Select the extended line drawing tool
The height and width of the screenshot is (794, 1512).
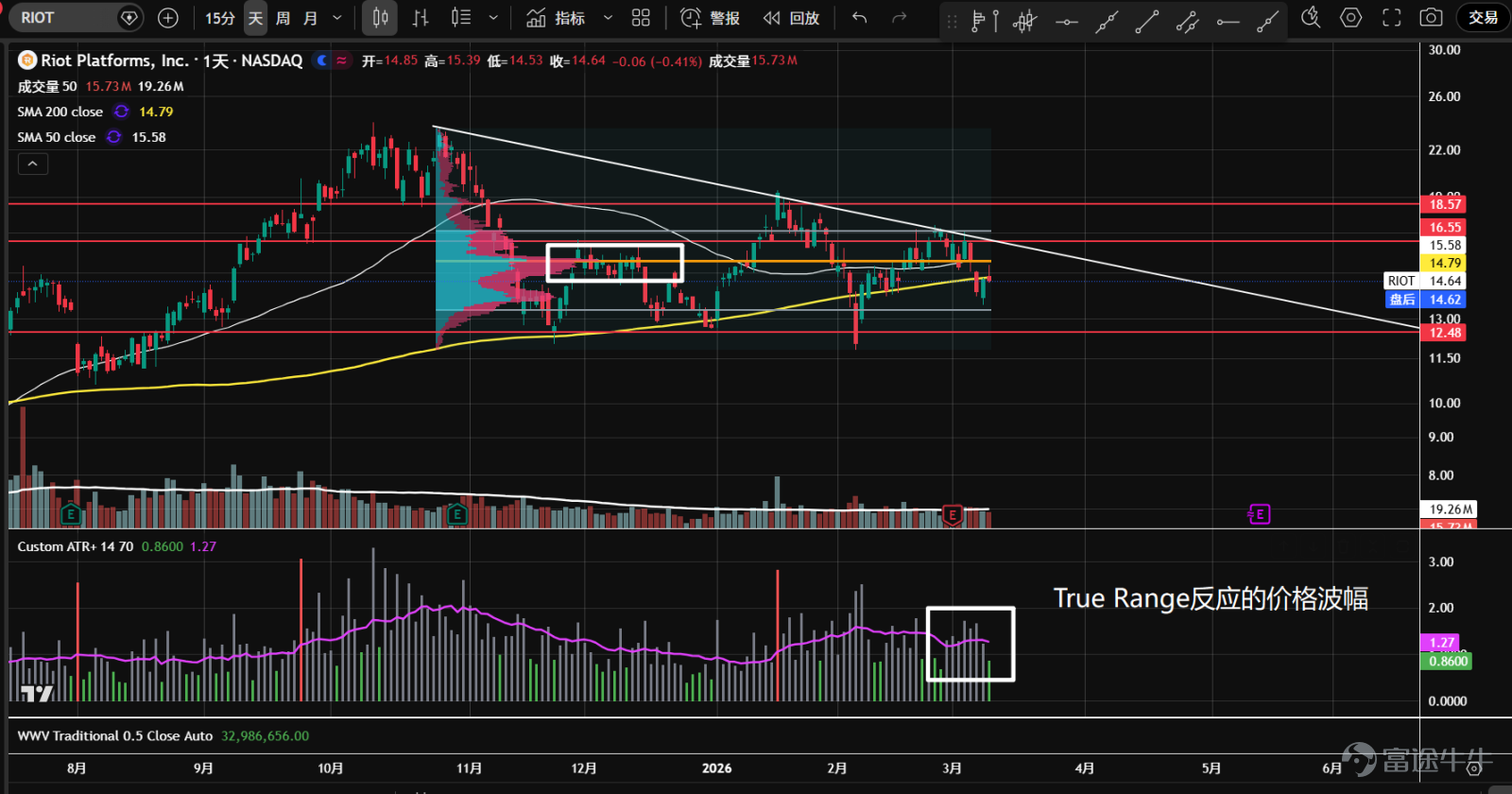click(x=1107, y=20)
